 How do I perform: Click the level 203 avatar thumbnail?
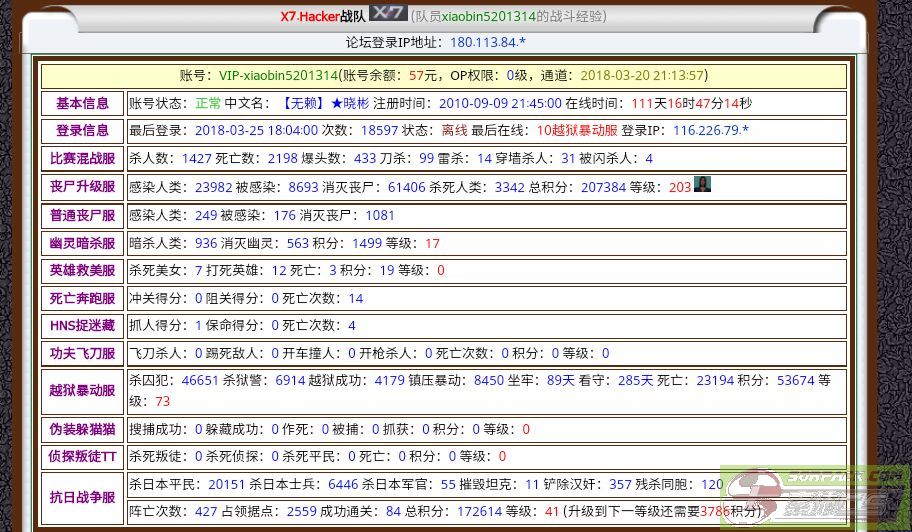click(702, 184)
